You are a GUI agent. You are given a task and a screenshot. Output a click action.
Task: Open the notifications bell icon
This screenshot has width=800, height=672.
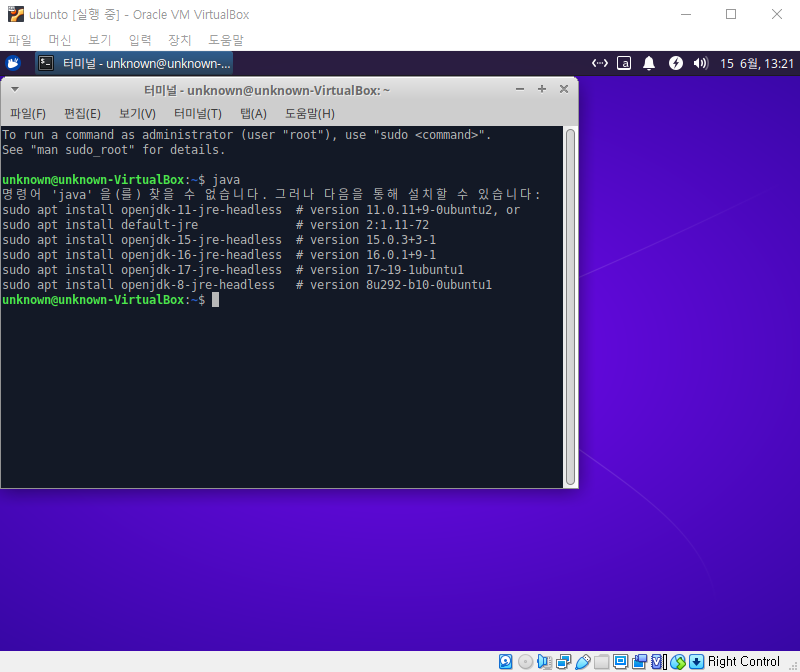coord(649,63)
